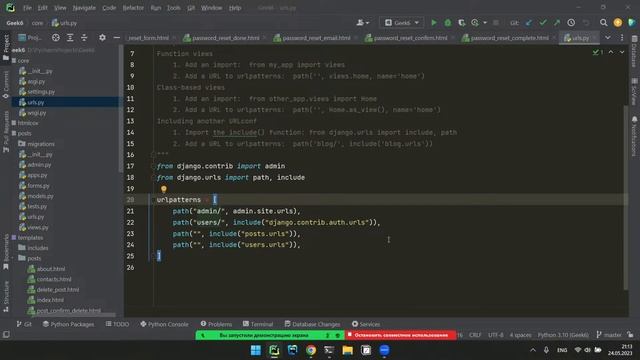Commit changes with the green checkmark icon
Image resolution: width=640 pixels, height=360 pixels.
[542, 23]
